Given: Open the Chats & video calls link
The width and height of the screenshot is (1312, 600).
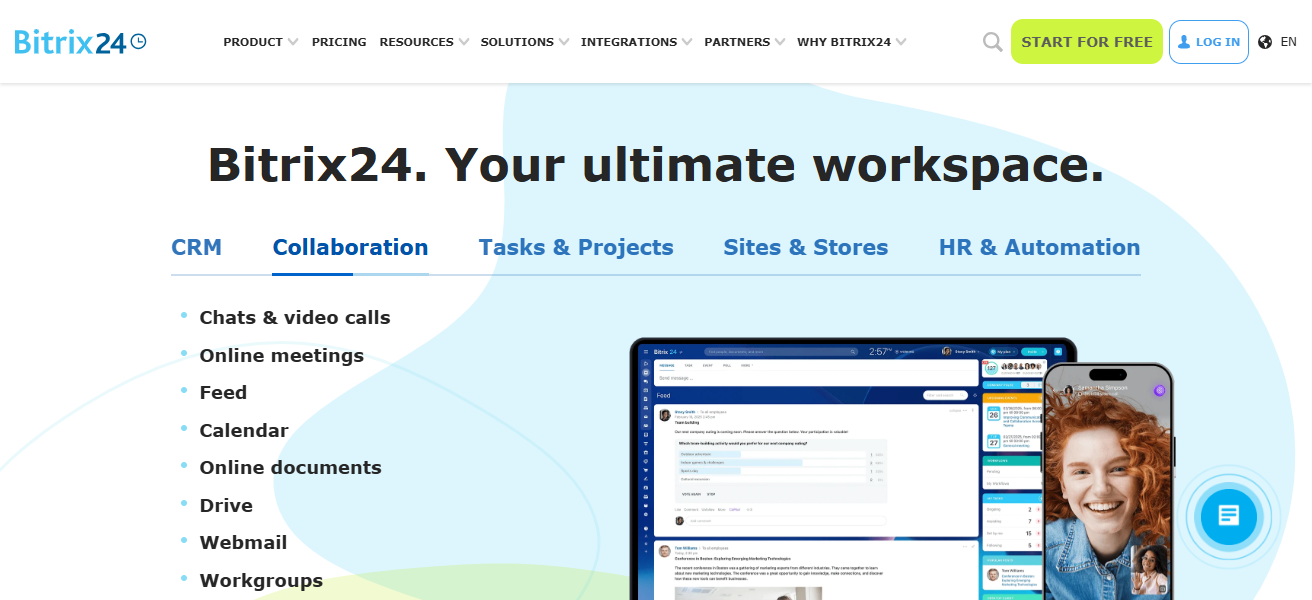Looking at the screenshot, I should pos(294,317).
